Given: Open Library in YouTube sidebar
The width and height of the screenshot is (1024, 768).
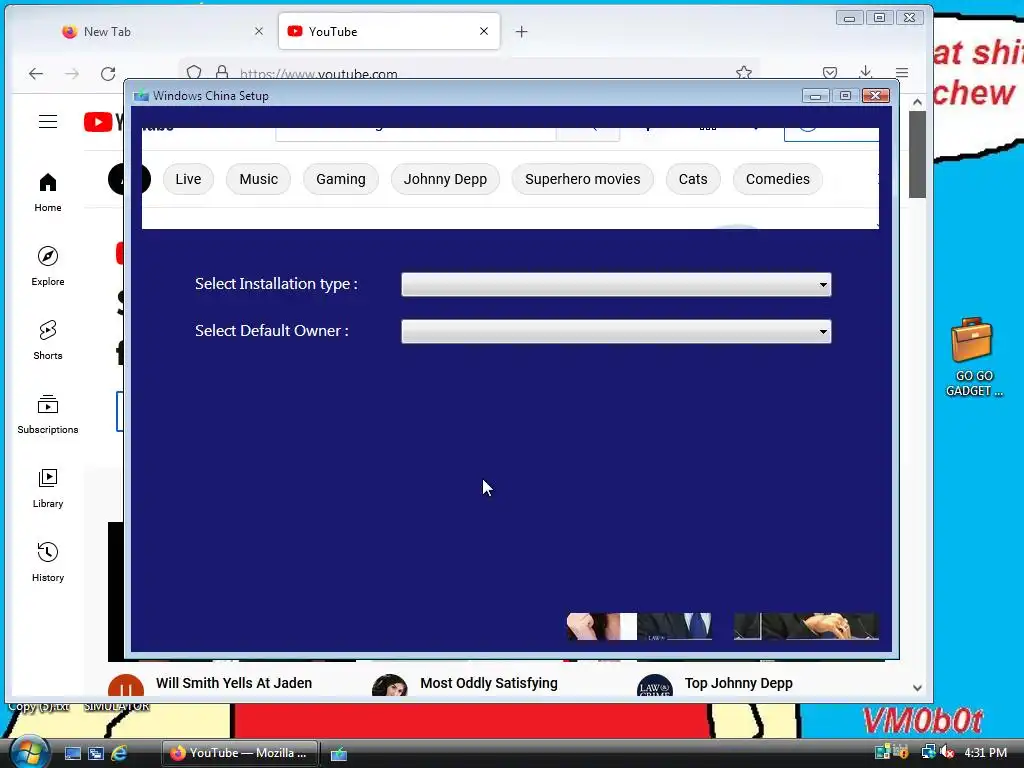Looking at the screenshot, I should click(x=48, y=488).
